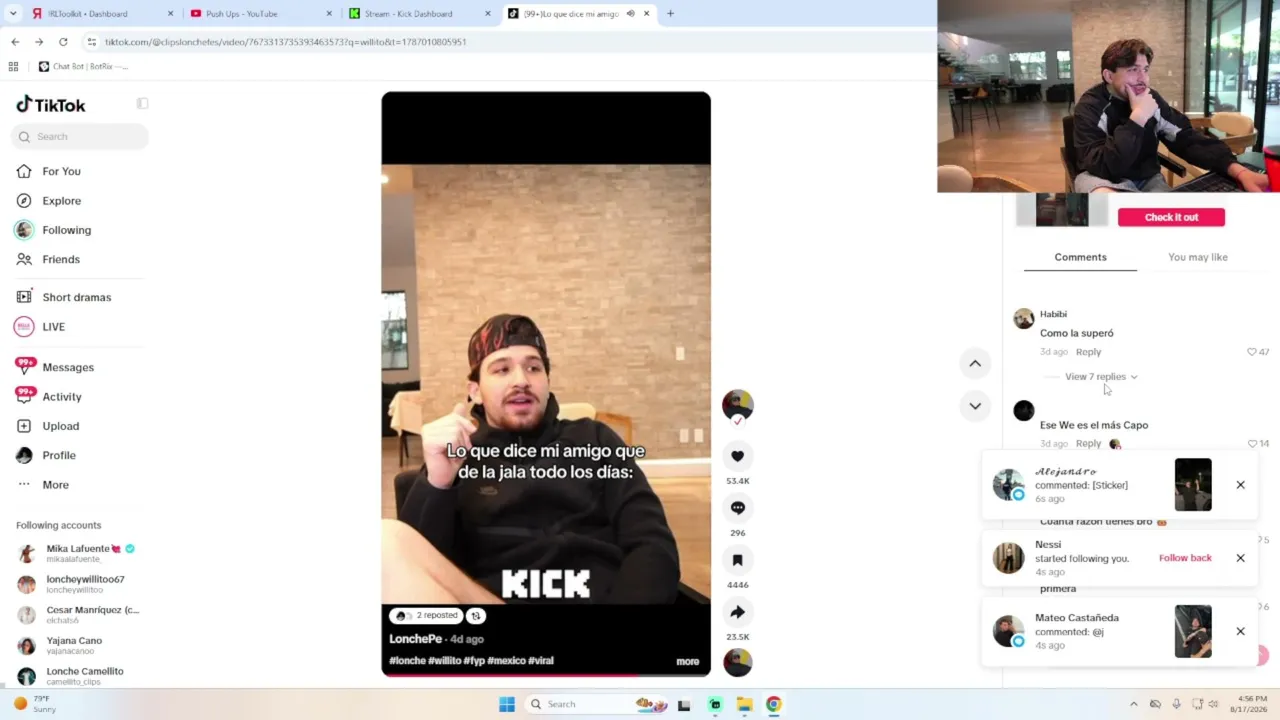
Task: Seek on the video progress bar
Action: pos(546,675)
